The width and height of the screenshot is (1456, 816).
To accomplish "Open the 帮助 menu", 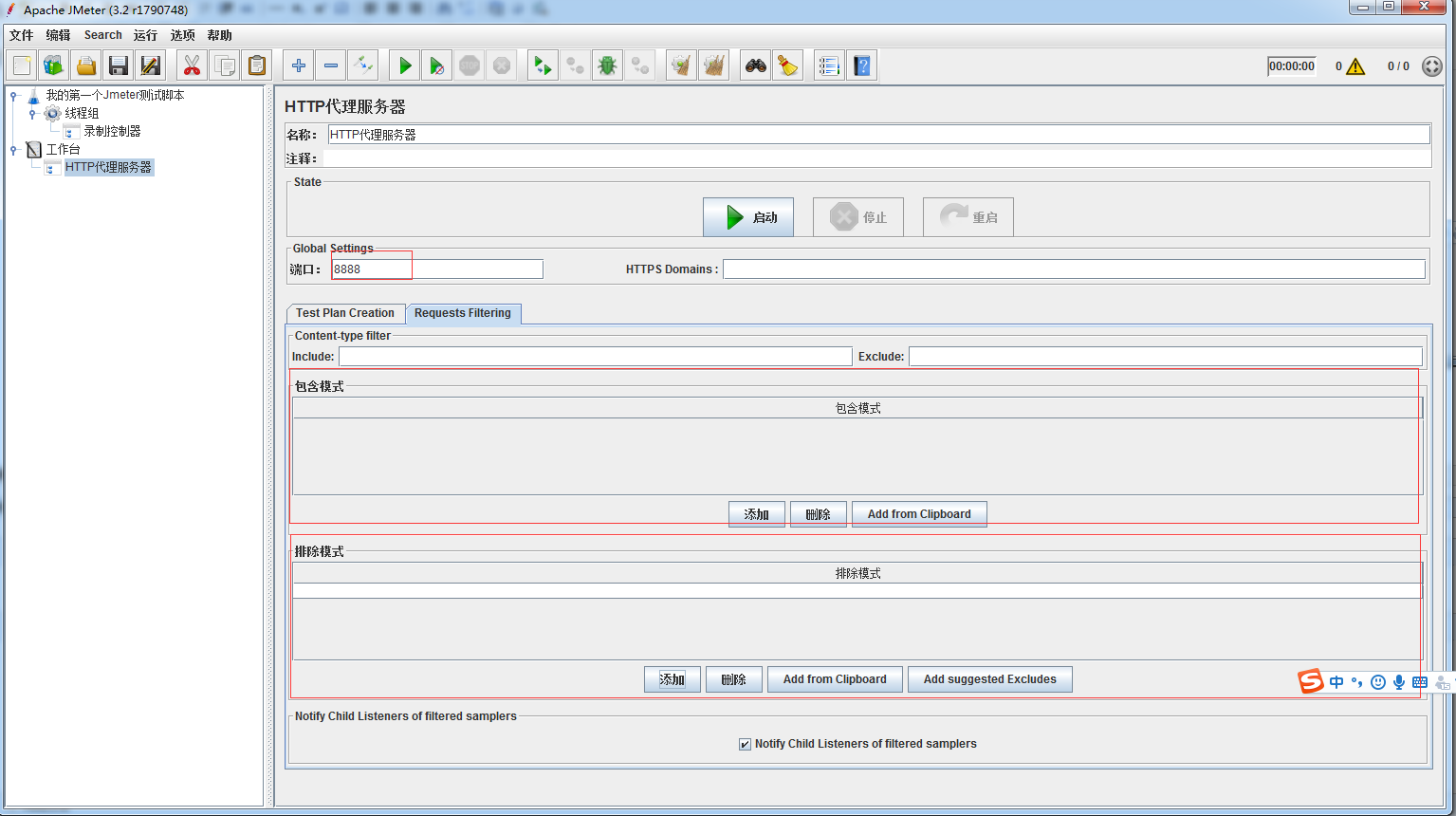I will 219,35.
